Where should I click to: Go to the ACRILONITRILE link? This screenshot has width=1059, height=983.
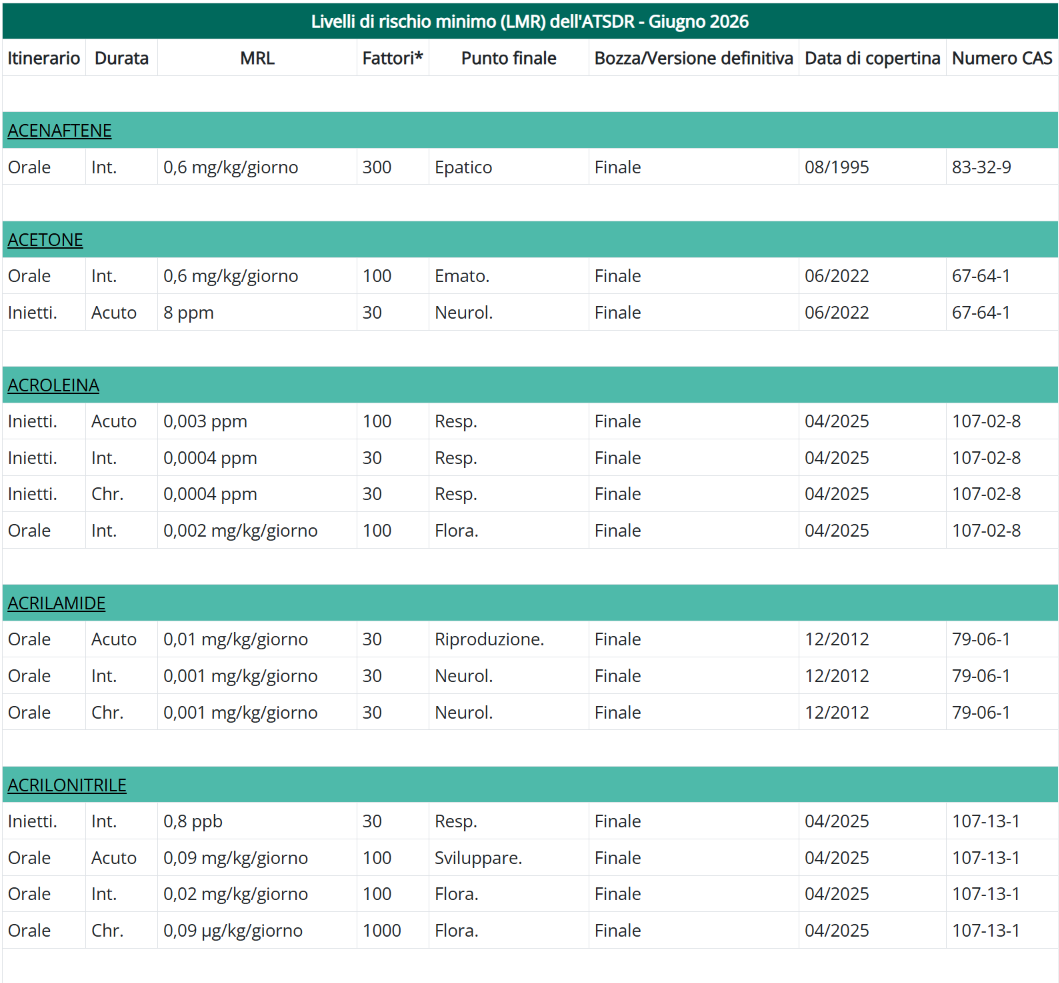67,785
